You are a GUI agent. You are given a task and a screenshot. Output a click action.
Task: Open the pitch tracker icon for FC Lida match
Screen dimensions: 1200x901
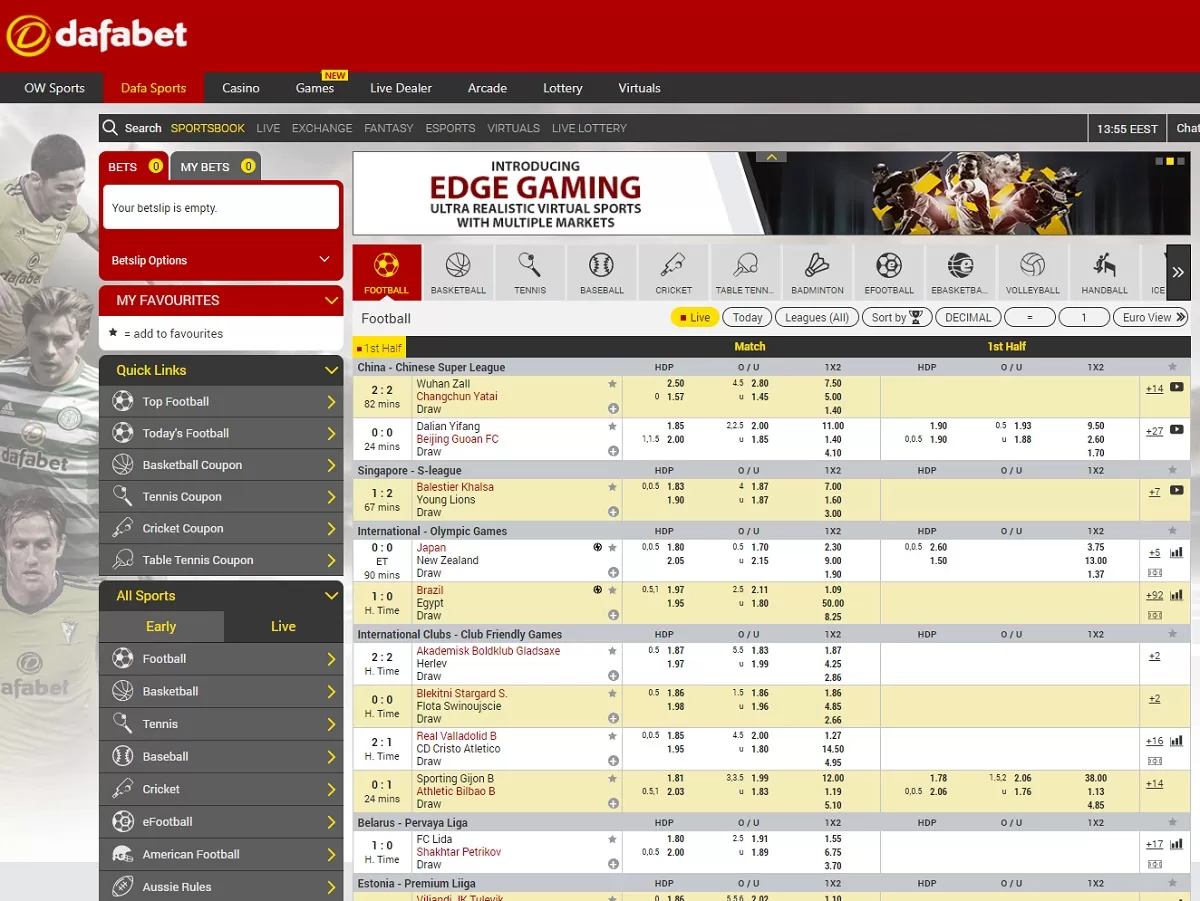[1154, 864]
